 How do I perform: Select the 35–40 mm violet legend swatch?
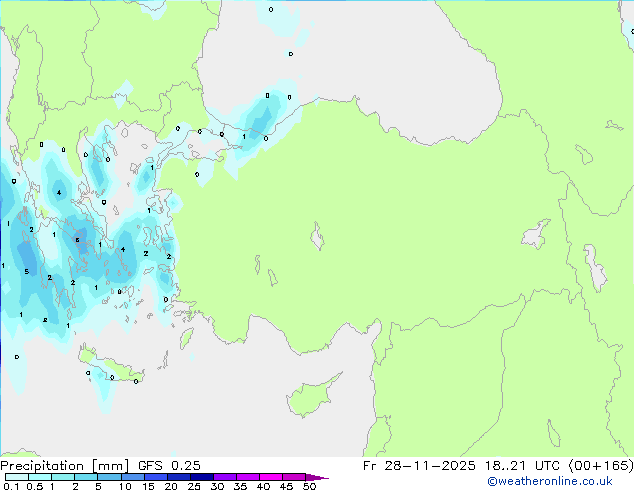(x=247, y=477)
